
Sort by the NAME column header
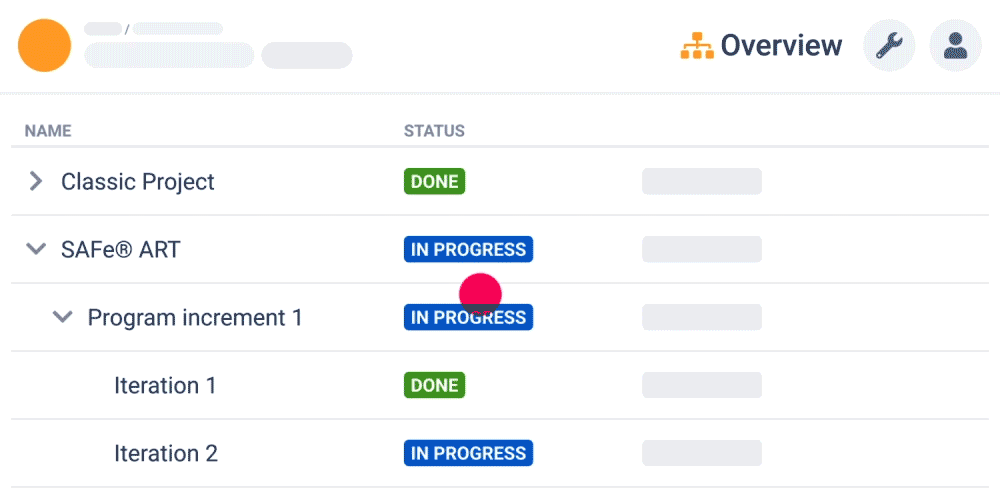click(48, 131)
